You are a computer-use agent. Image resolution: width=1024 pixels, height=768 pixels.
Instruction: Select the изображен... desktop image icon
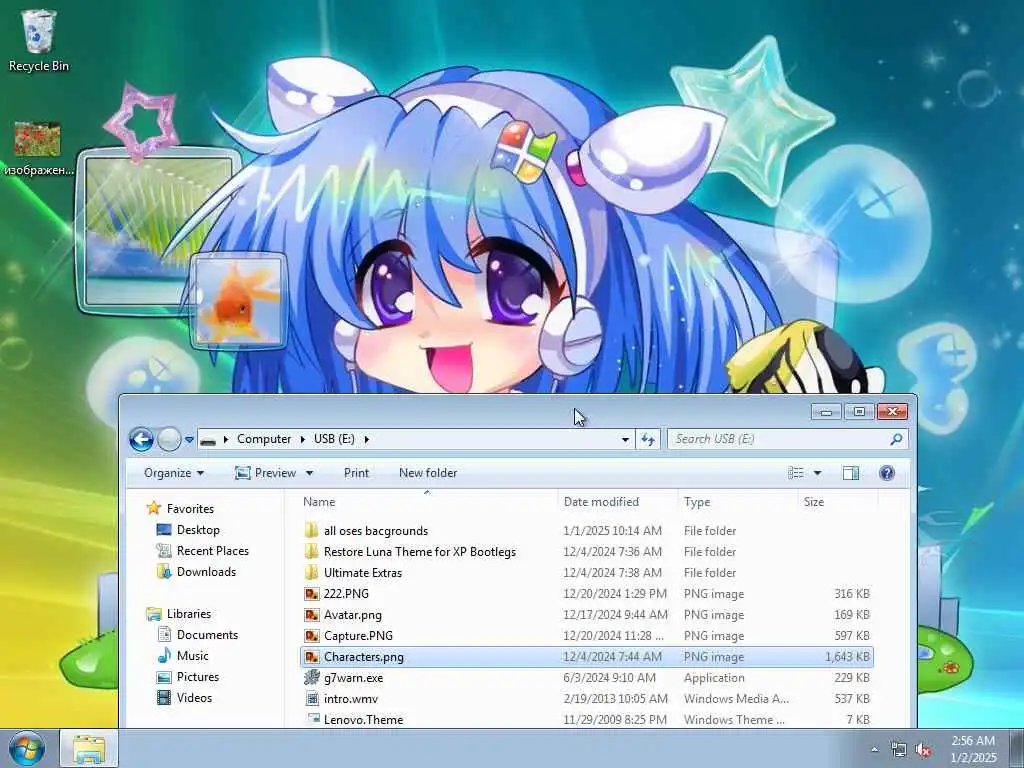(x=38, y=149)
